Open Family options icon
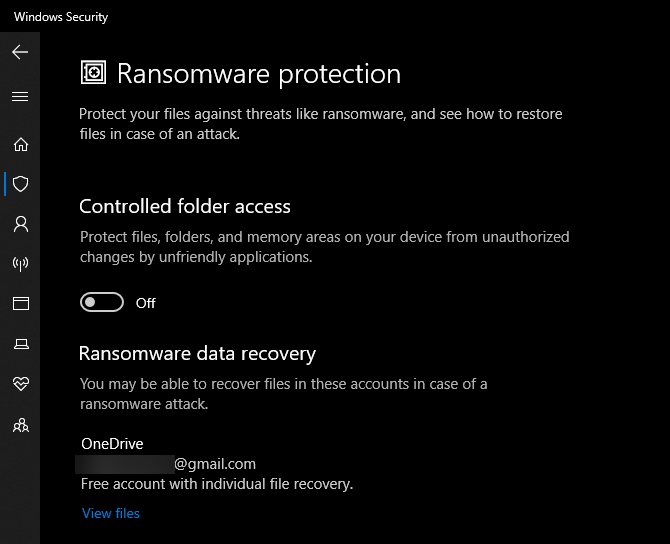Image resolution: width=670 pixels, height=544 pixels. (x=21, y=425)
